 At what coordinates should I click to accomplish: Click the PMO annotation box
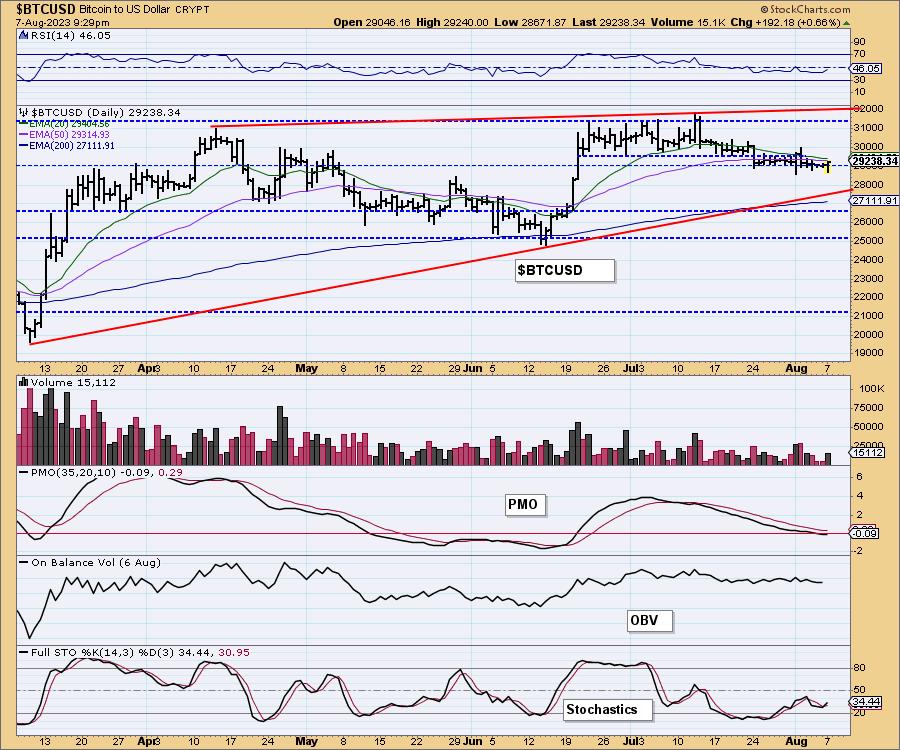[525, 504]
